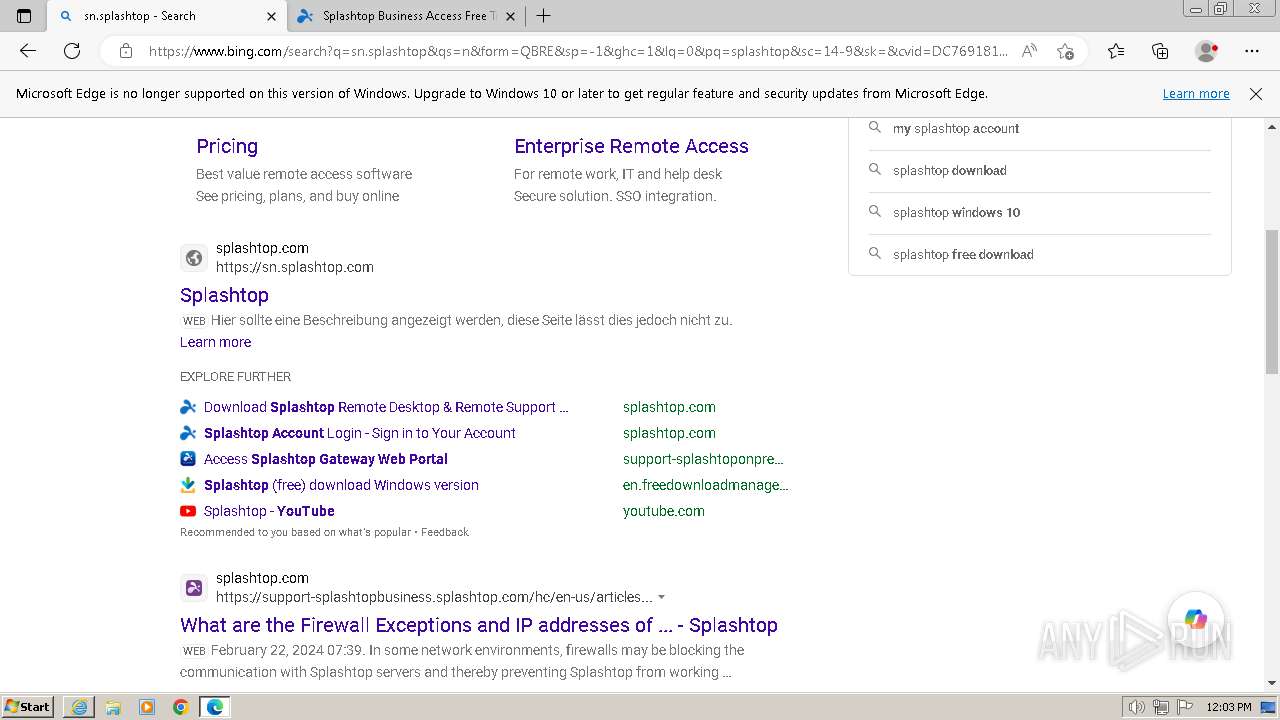Click the Feedback link under recommendations
Image resolution: width=1280 pixels, height=720 pixels.
pyautogui.click(x=444, y=532)
